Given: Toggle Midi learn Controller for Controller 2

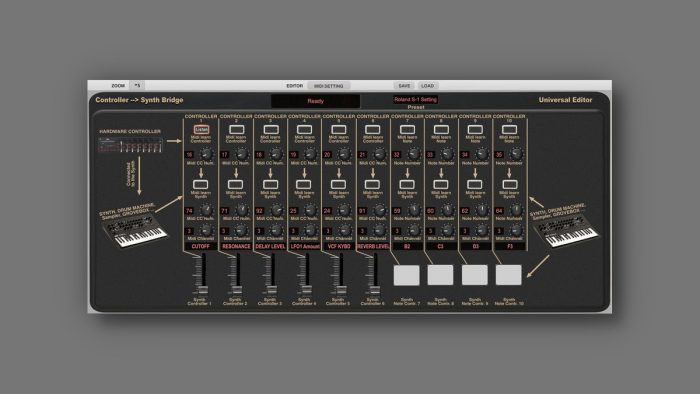Looking at the screenshot, I should (236, 129).
